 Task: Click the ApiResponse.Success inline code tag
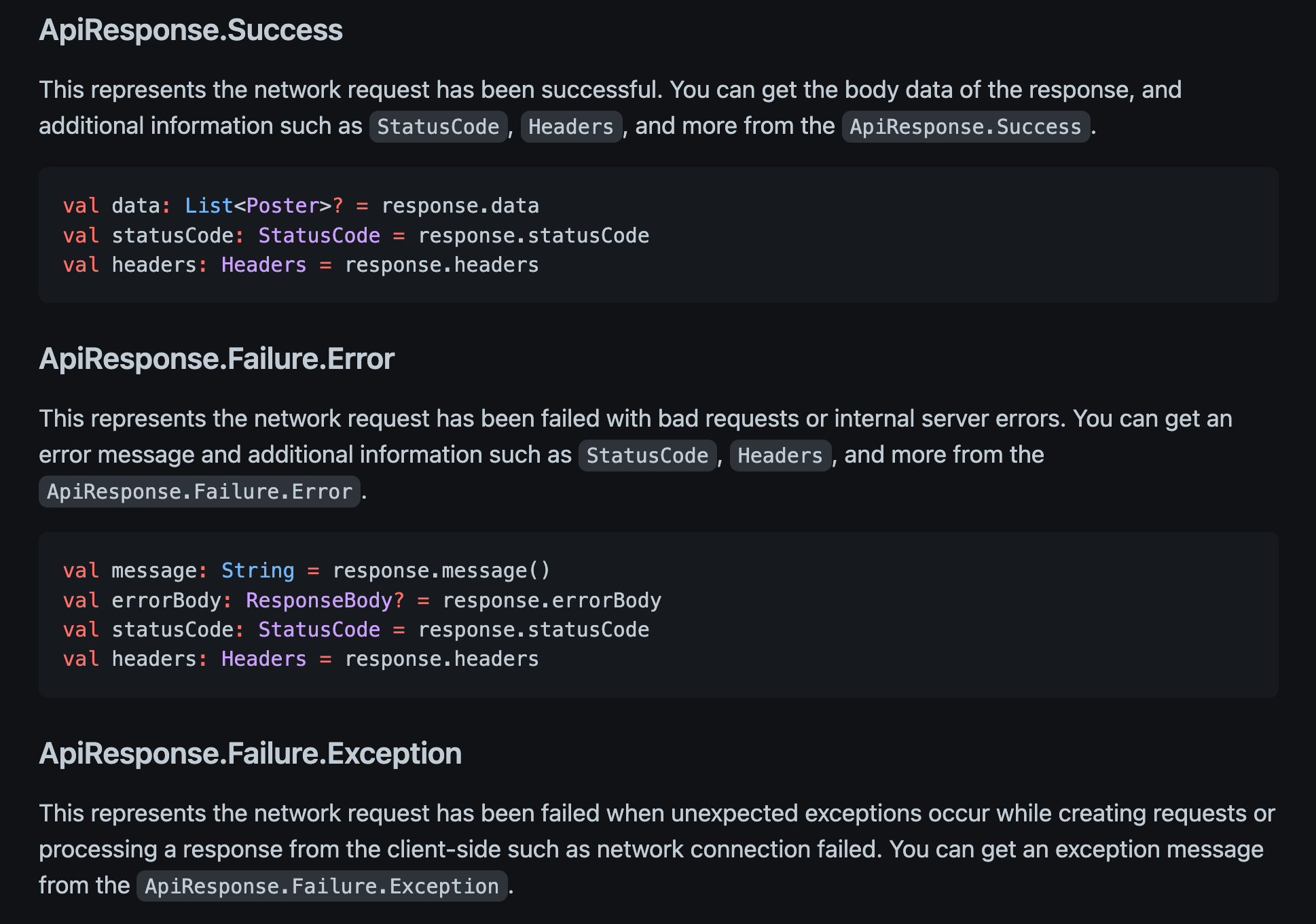click(x=966, y=126)
